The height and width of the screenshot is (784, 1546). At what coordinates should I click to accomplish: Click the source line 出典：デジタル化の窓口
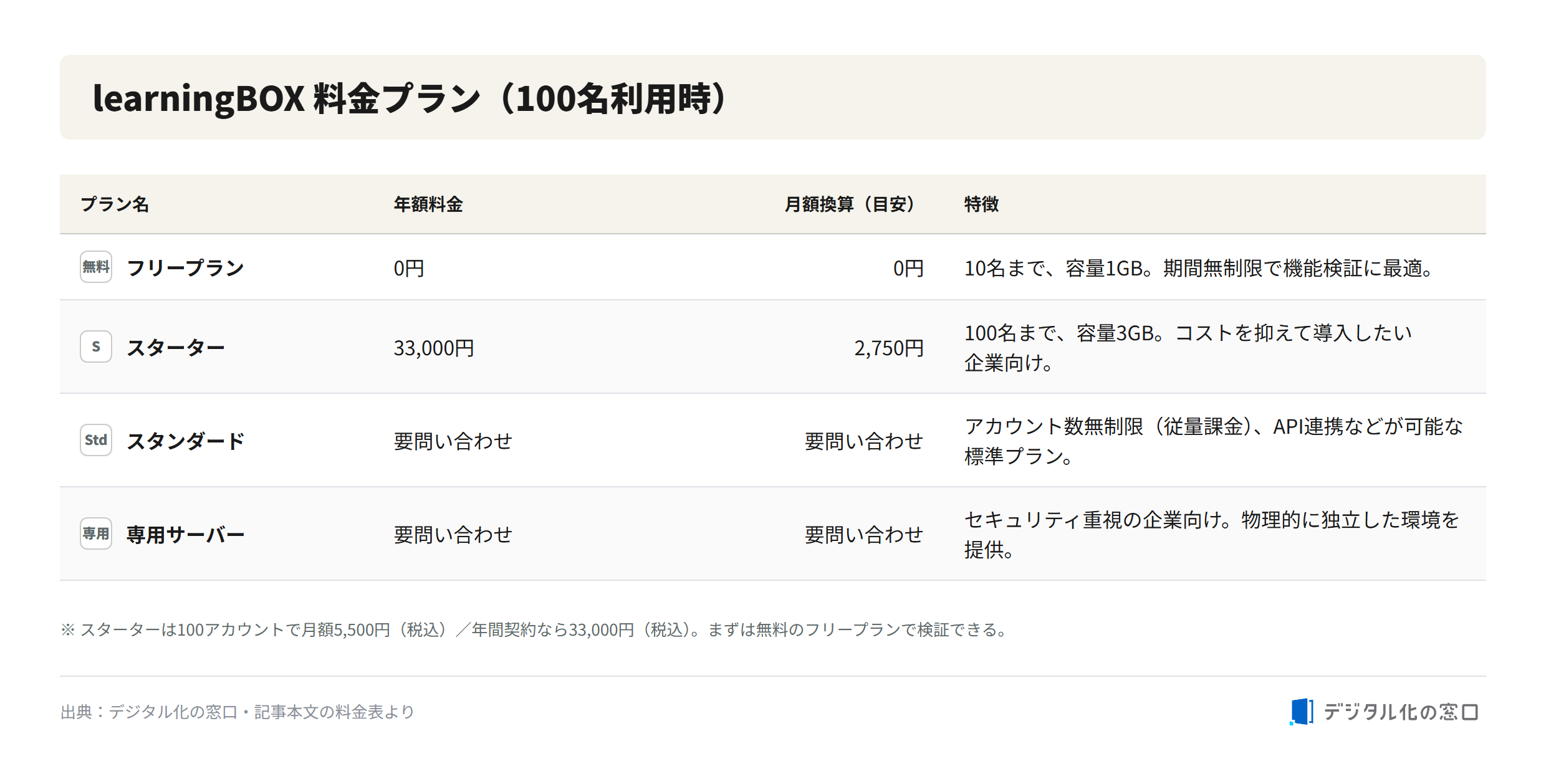238,712
